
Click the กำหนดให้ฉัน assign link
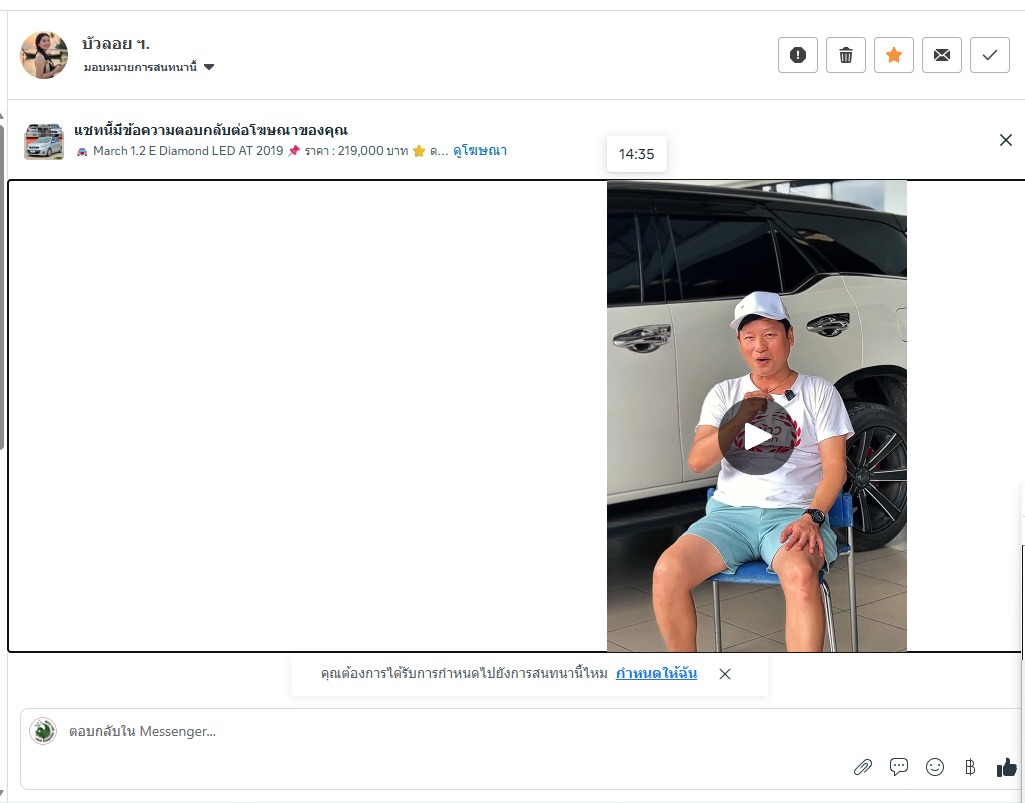coord(656,674)
